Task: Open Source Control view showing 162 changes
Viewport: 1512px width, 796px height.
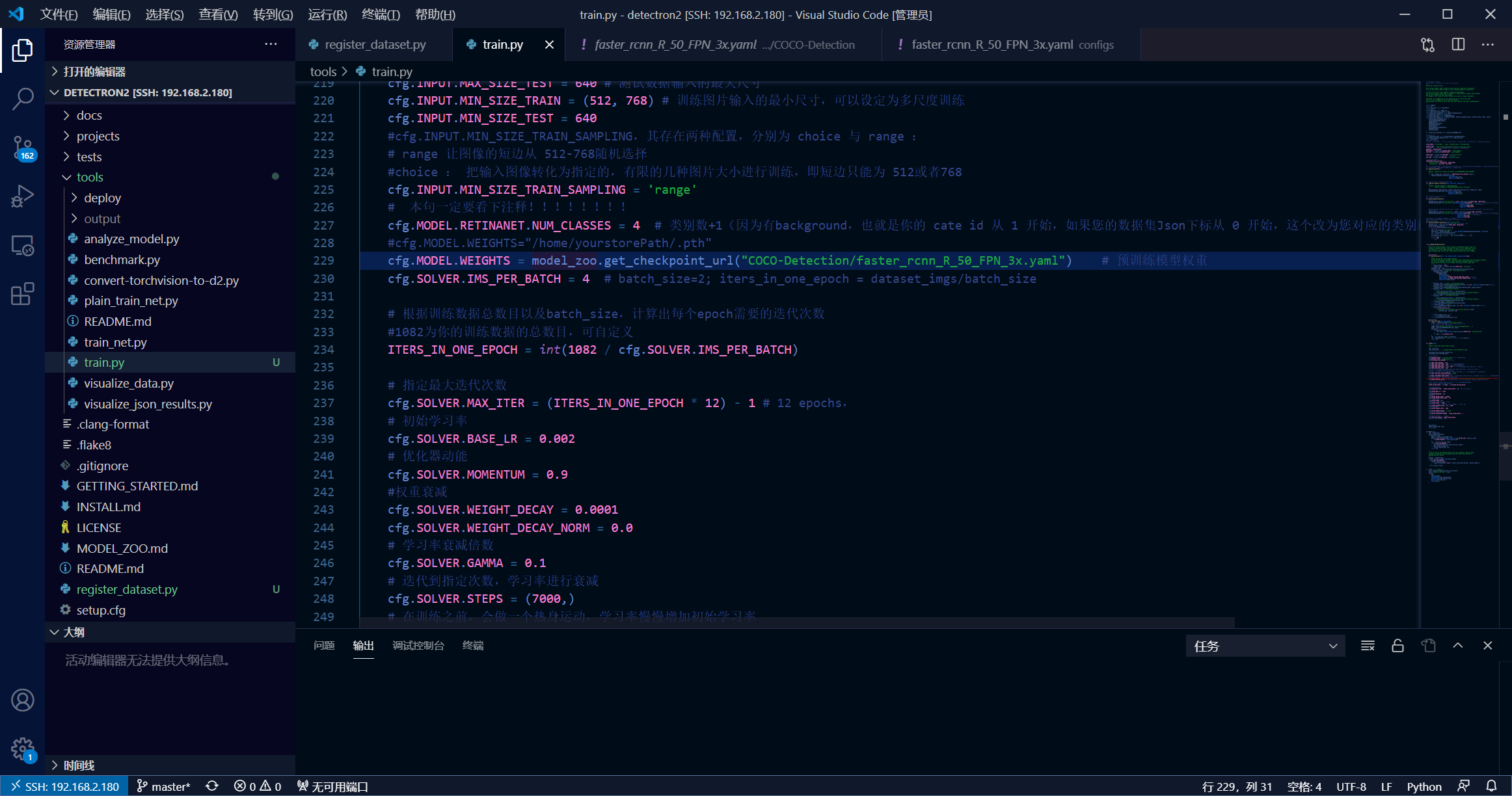Action: (23, 148)
